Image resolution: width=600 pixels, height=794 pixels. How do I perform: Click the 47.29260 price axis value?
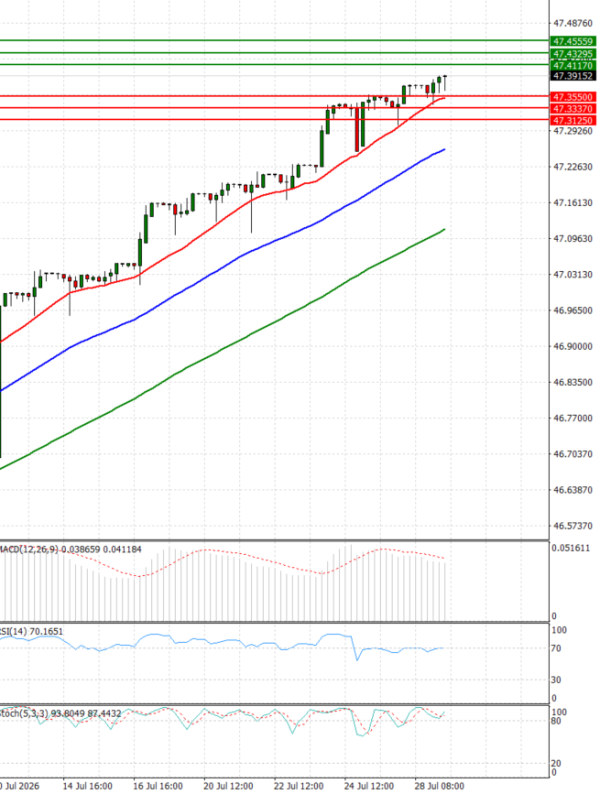(x=572, y=131)
